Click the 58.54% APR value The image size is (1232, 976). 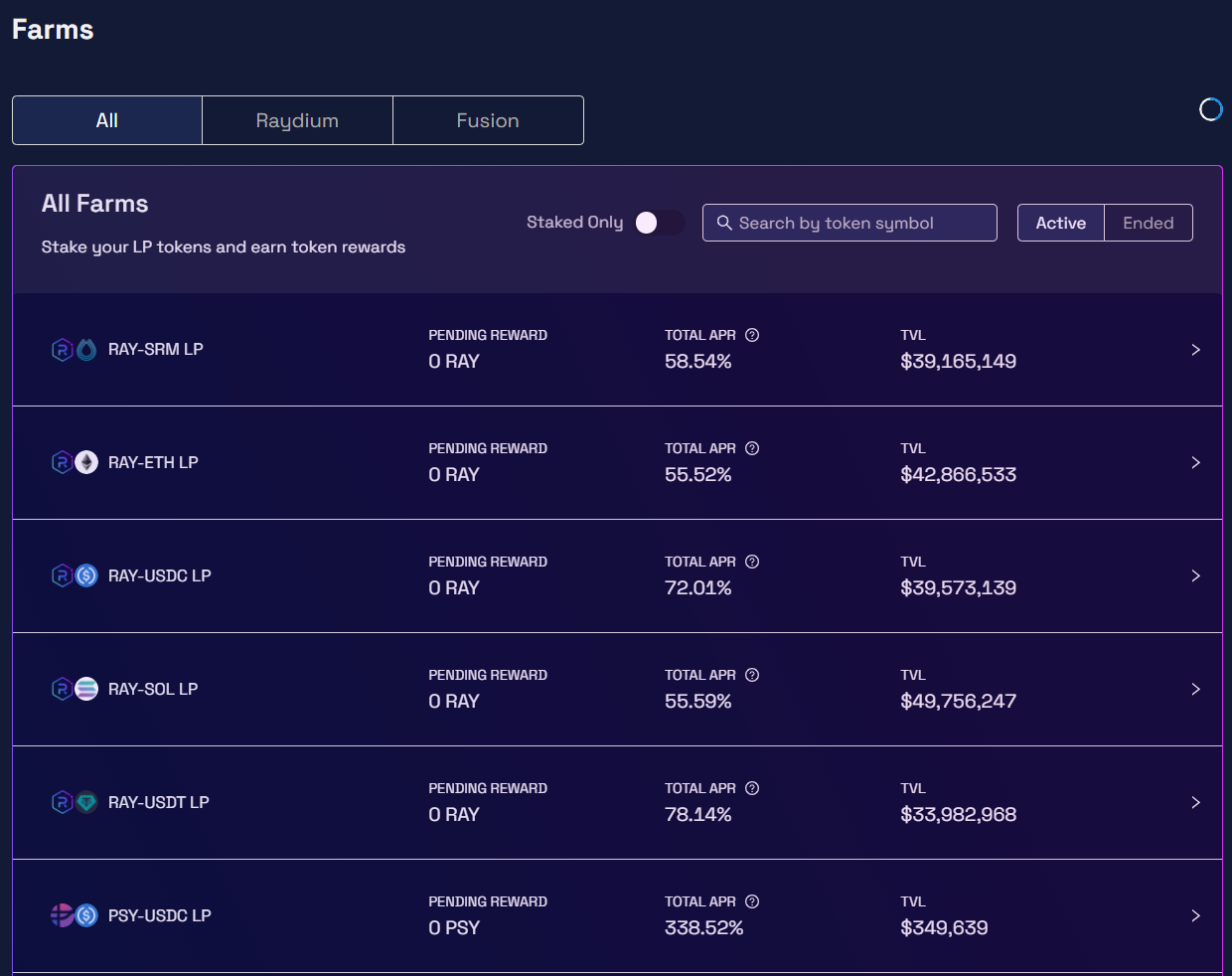[x=698, y=362]
